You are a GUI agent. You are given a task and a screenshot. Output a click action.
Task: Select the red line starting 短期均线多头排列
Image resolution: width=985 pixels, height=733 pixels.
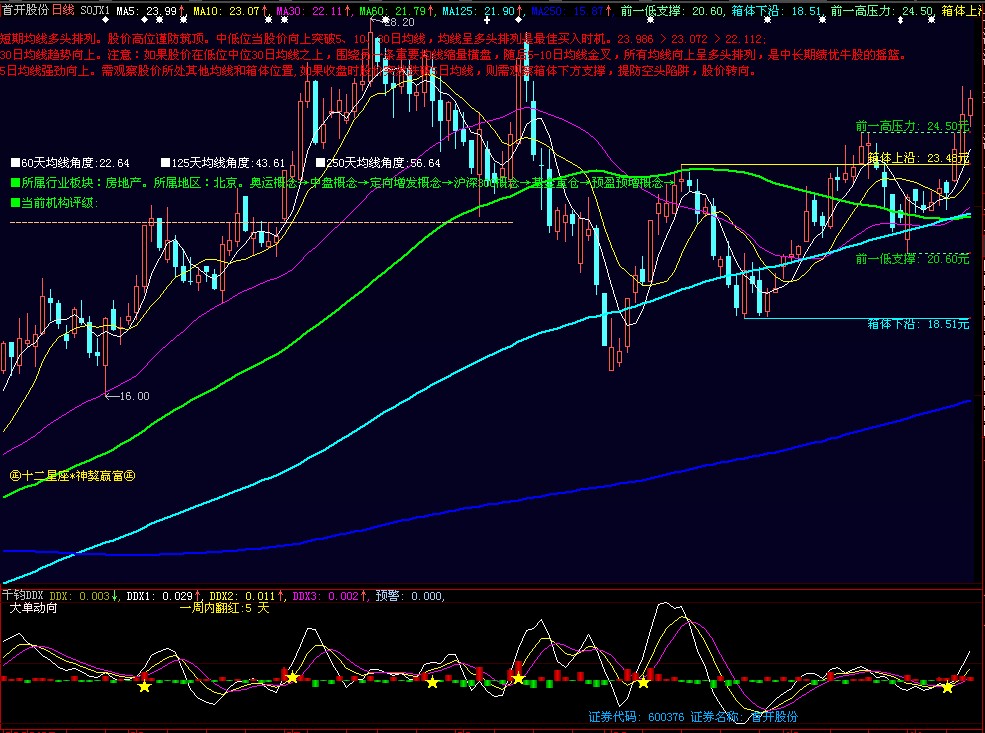click(x=383, y=39)
